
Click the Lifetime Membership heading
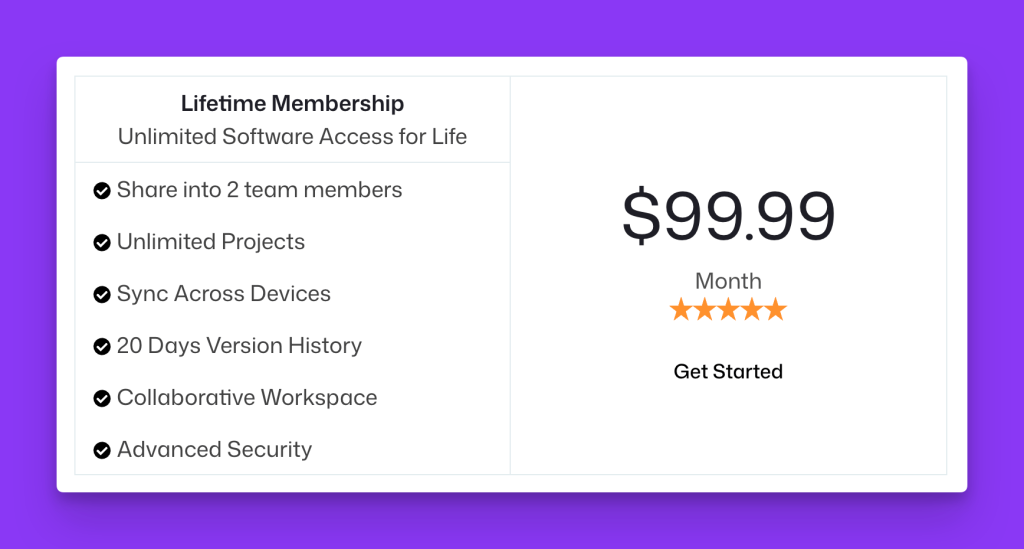click(x=292, y=103)
